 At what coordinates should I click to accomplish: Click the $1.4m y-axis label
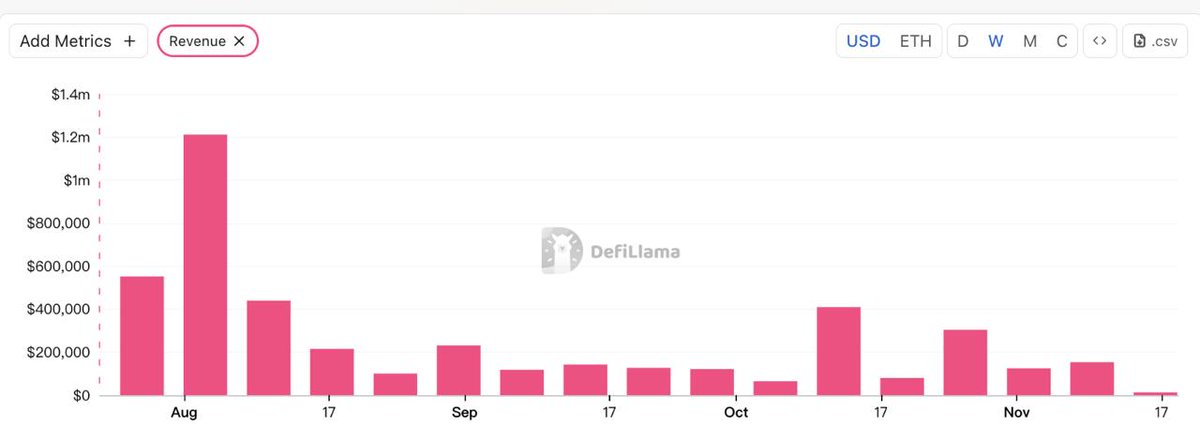pyautogui.click(x=71, y=94)
